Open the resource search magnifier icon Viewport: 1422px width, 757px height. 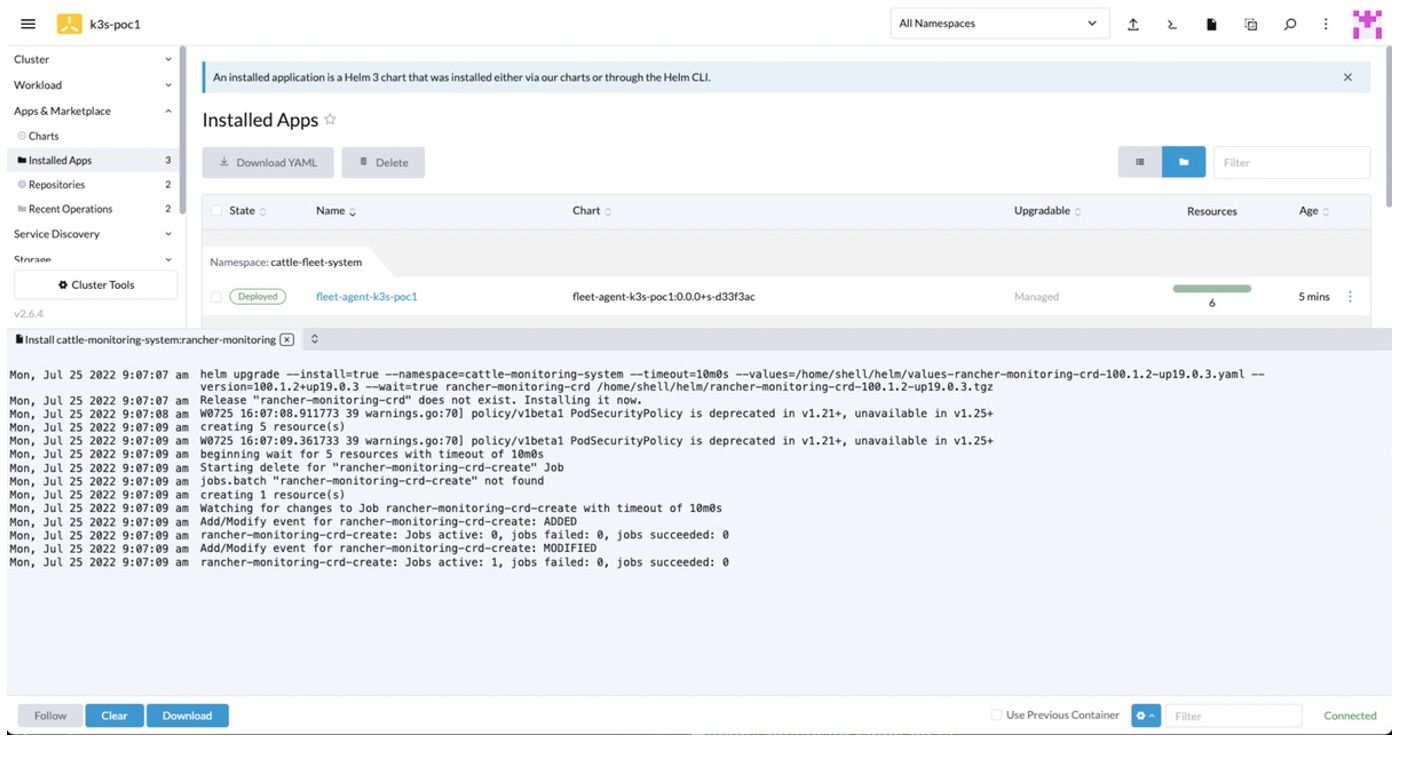tap(1290, 24)
